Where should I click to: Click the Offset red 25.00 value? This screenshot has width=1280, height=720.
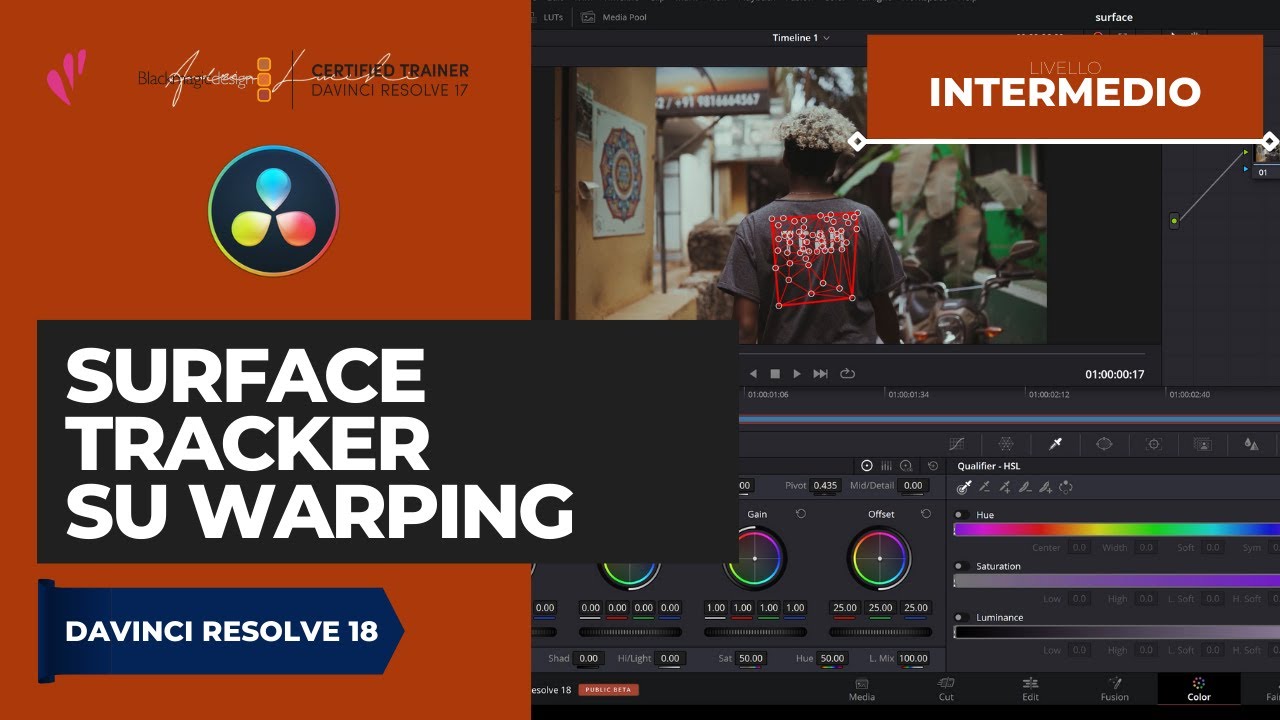(846, 607)
